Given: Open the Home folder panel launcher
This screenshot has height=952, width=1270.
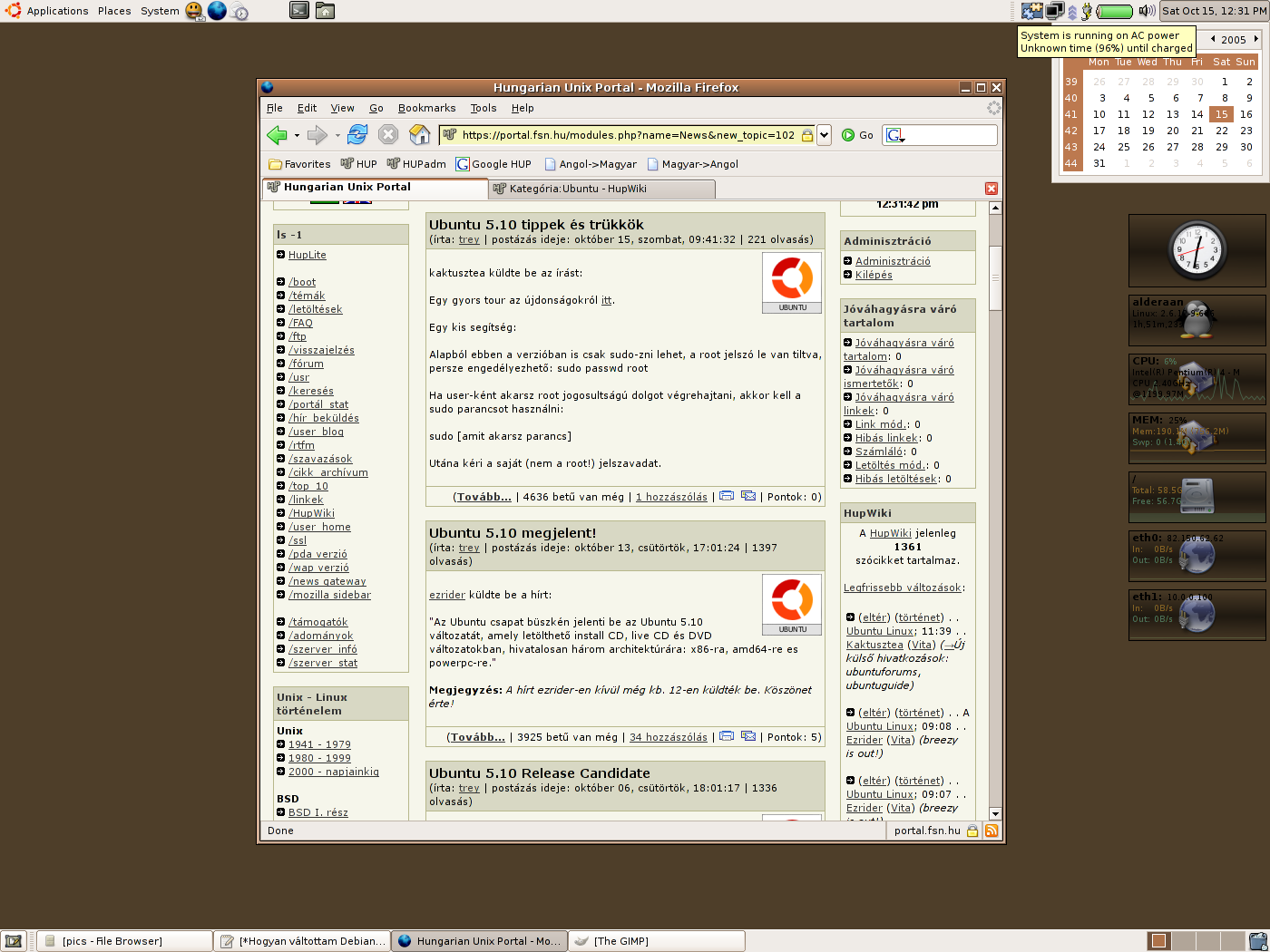Looking at the screenshot, I should [x=325, y=11].
